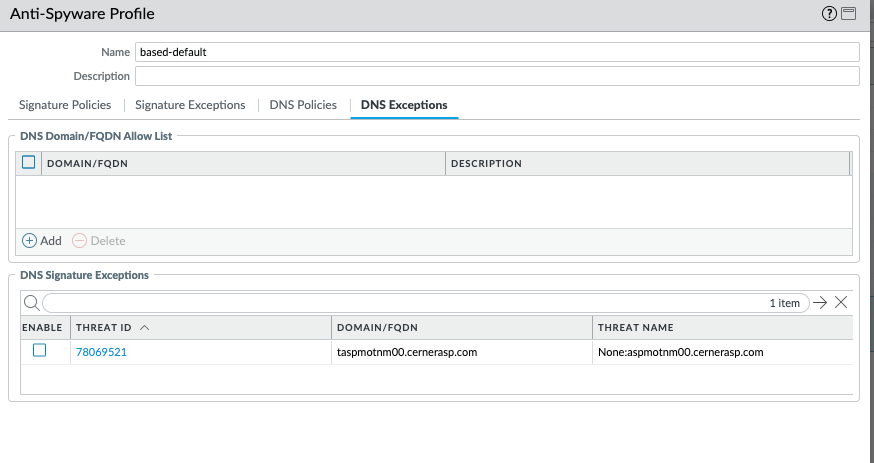Sort by the Threat ID column header
This screenshot has width=874, height=463.
click(105, 327)
